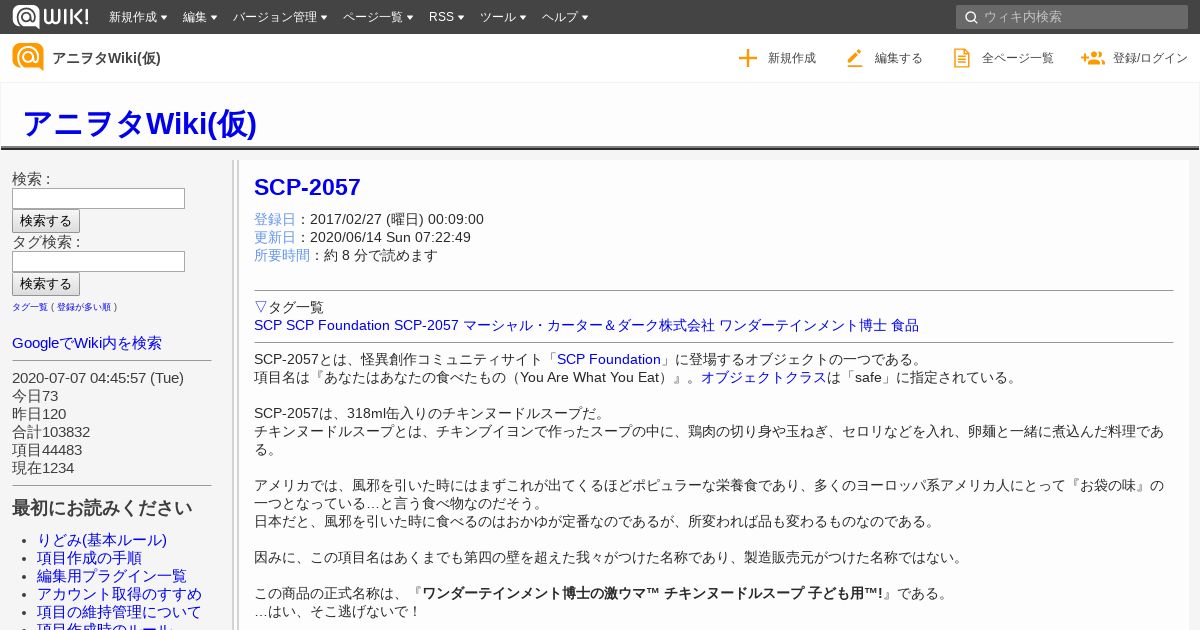
Task: Click the 登録日 label link
Action: 275,219
